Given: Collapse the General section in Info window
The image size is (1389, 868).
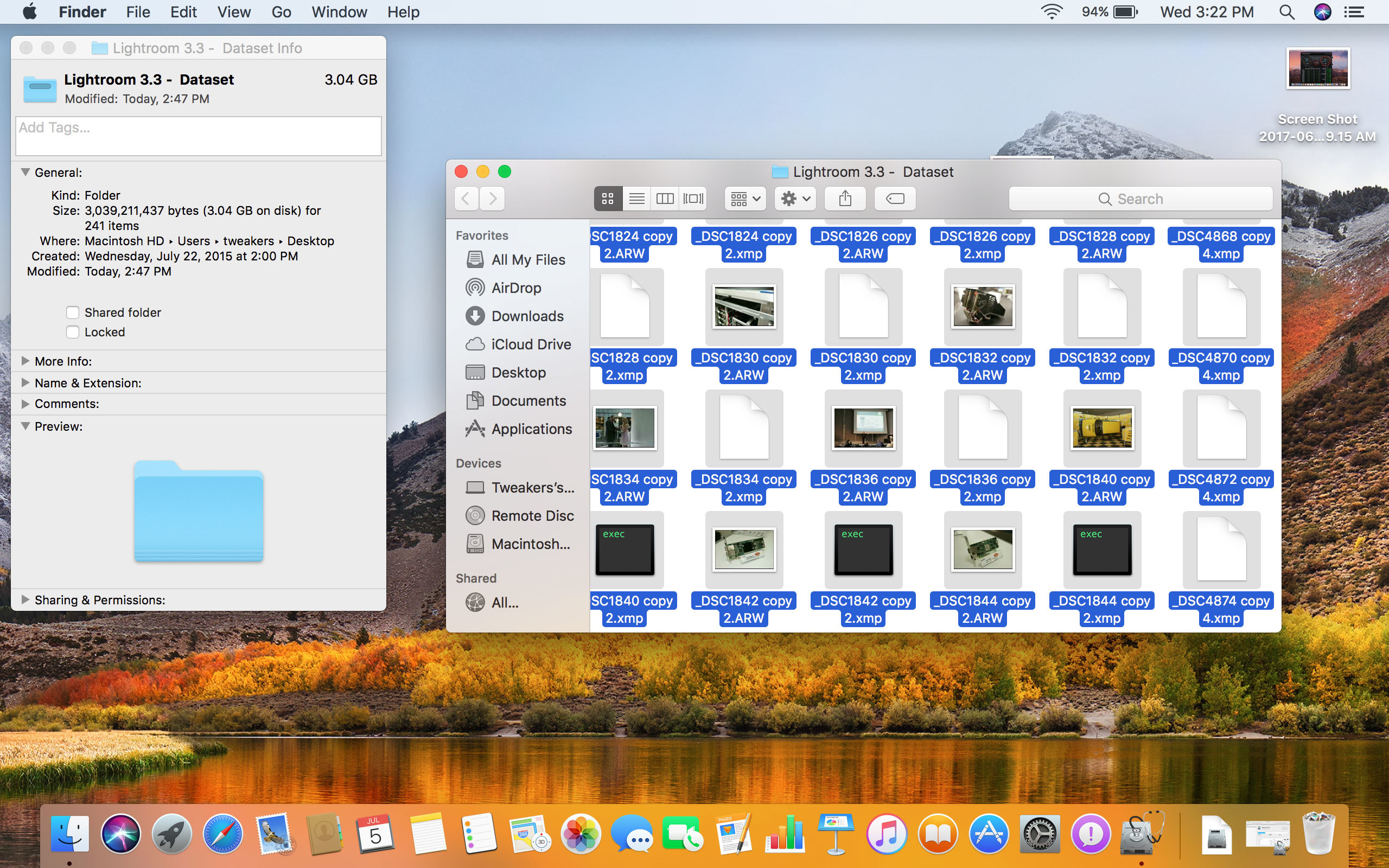Looking at the screenshot, I should coord(26,172).
